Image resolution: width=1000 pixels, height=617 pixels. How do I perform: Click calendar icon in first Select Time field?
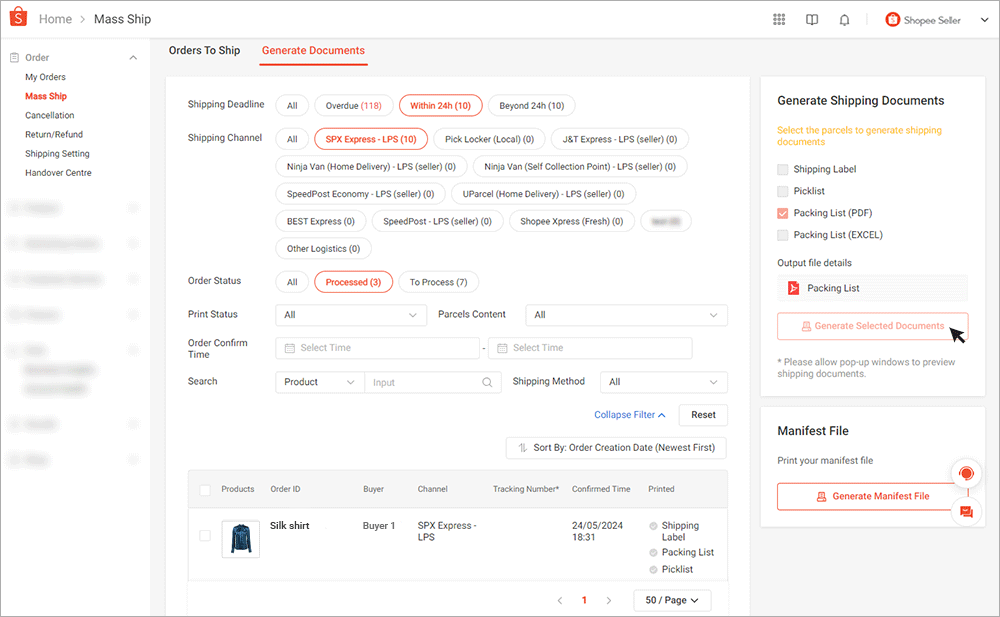(290, 348)
